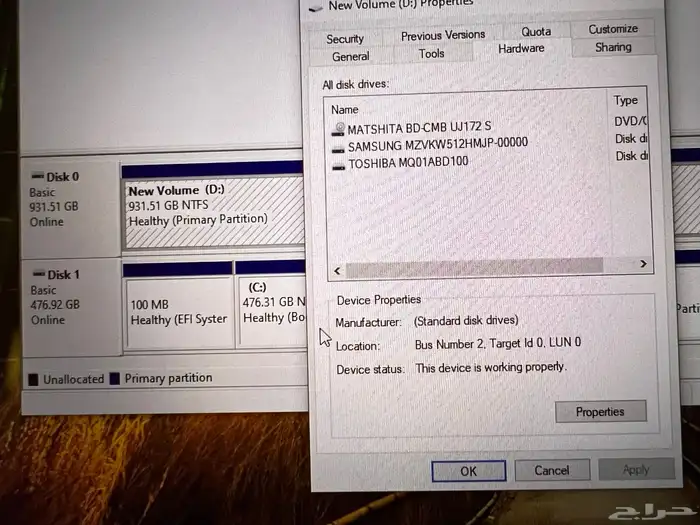700x525 pixels.
Task: Switch to the General tab
Action: 350,57
